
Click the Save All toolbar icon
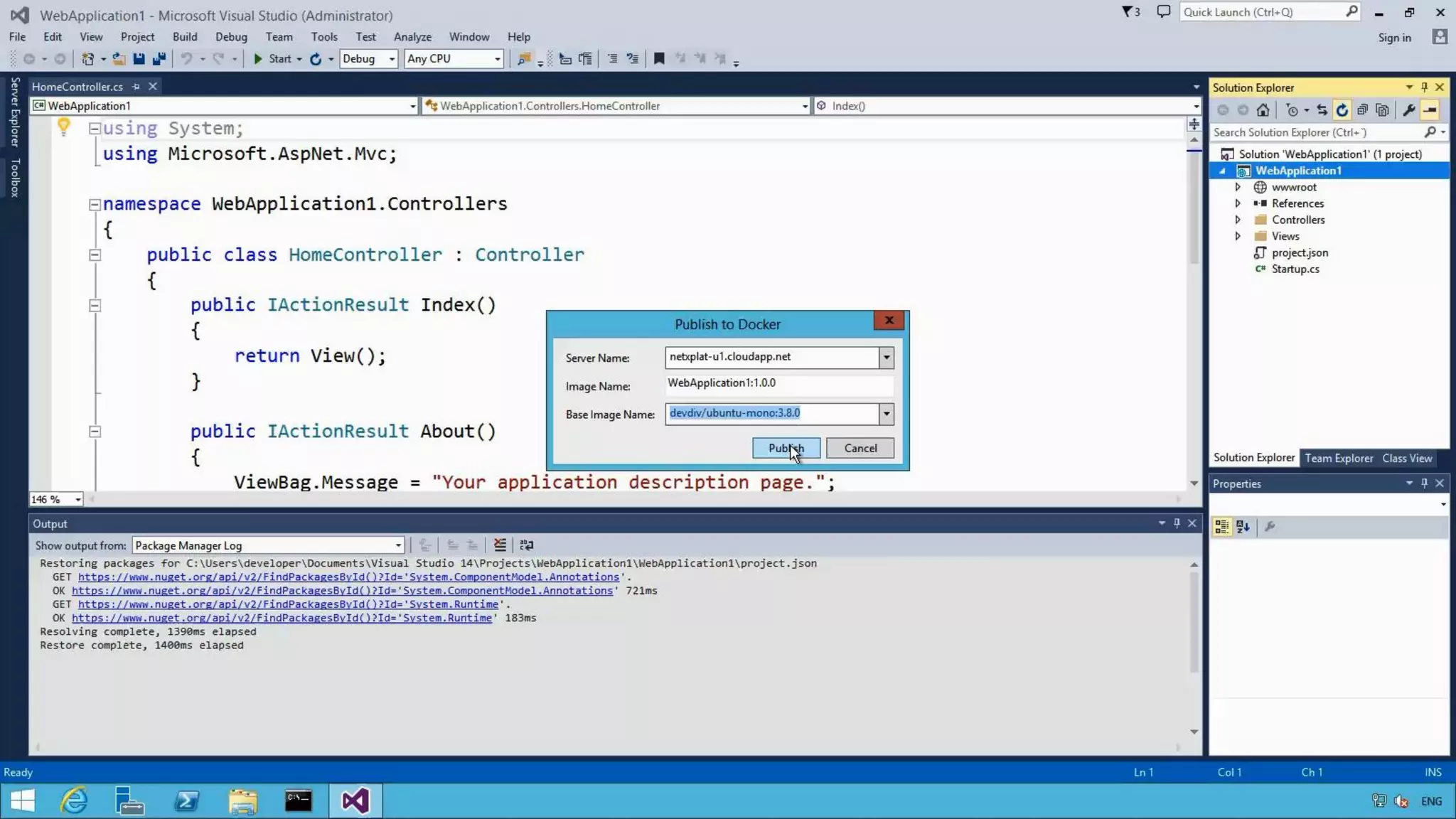tap(159, 59)
